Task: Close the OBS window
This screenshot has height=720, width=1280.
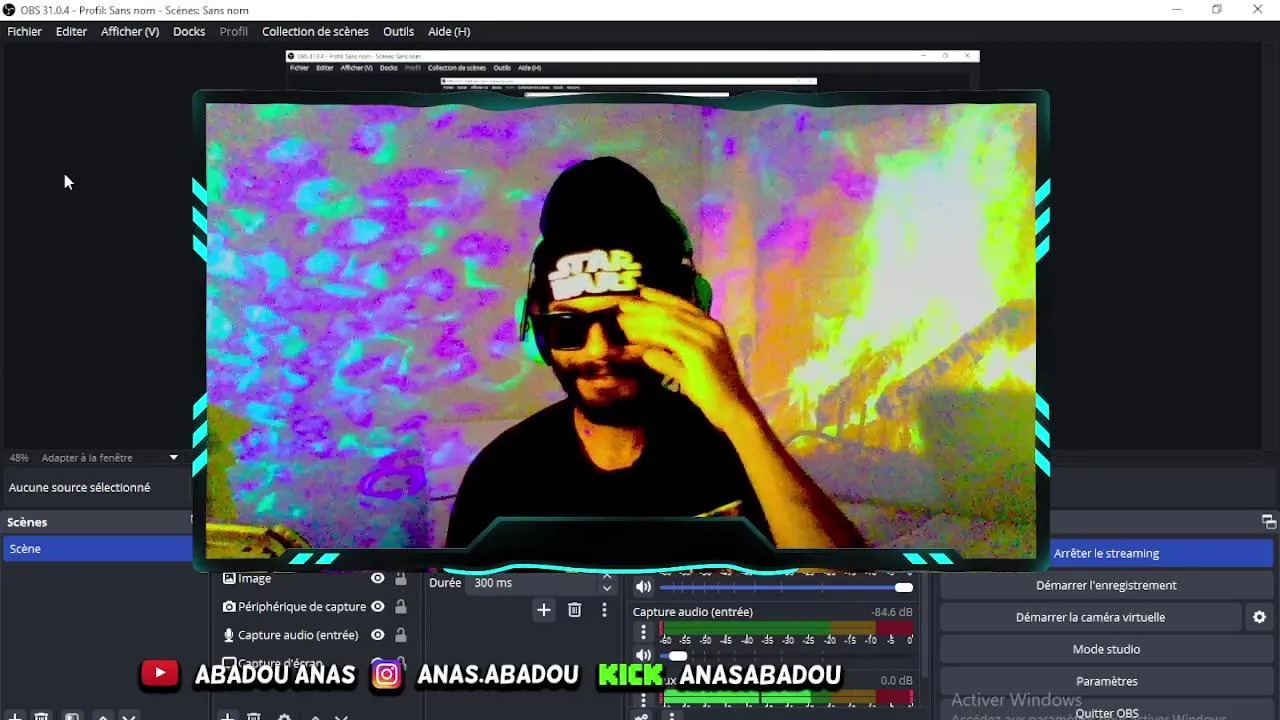Action: tap(1258, 10)
